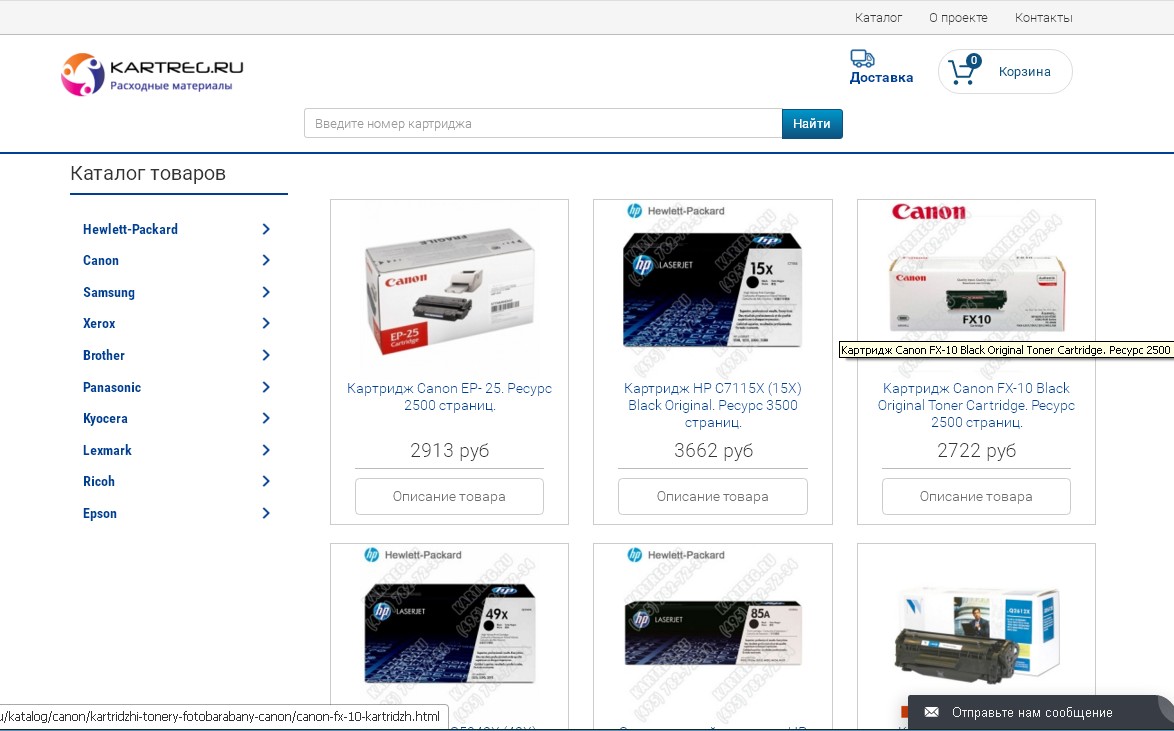
Task: Click the Каталог товаров heading
Action: (x=147, y=173)
